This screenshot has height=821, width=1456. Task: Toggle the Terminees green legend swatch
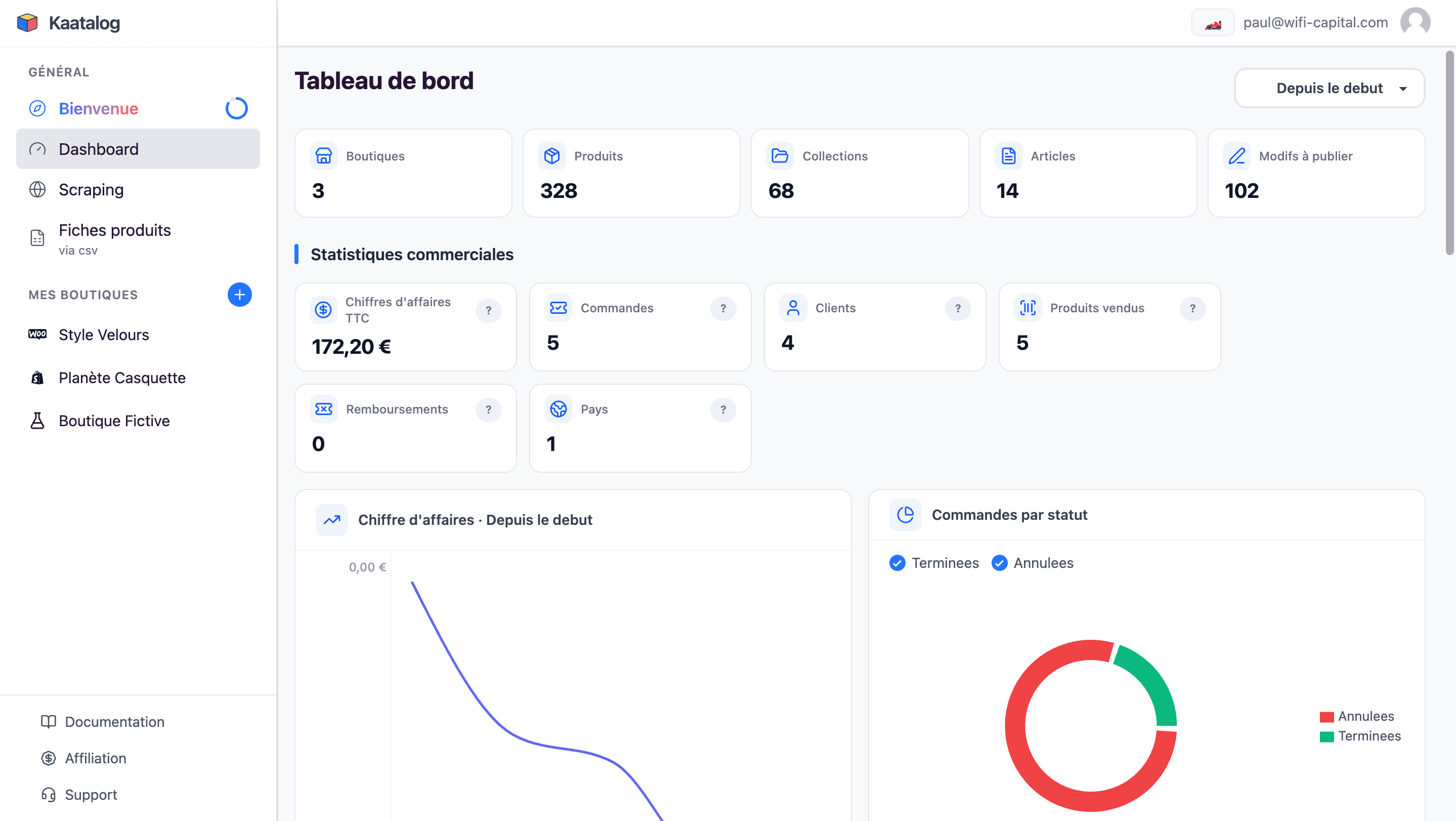click(x=1326, y=736)
